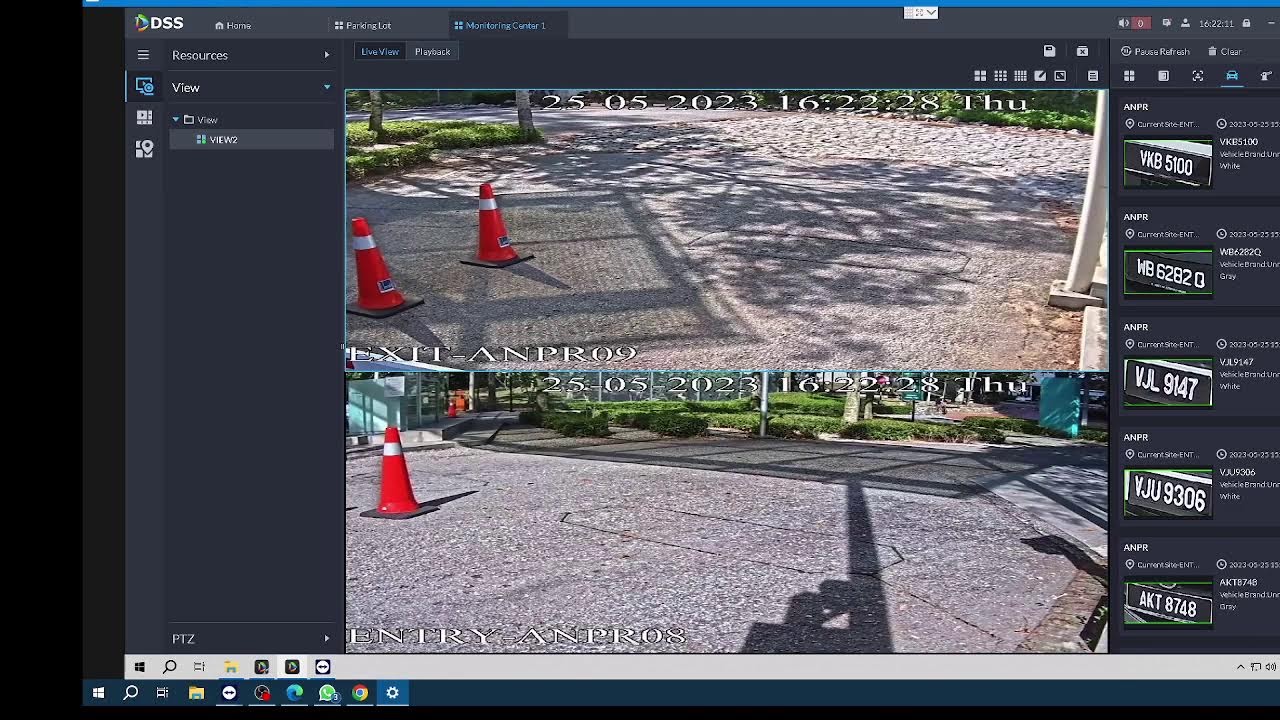
Task: Select the 9-split window layout
Action: [x=1000, y=76]
